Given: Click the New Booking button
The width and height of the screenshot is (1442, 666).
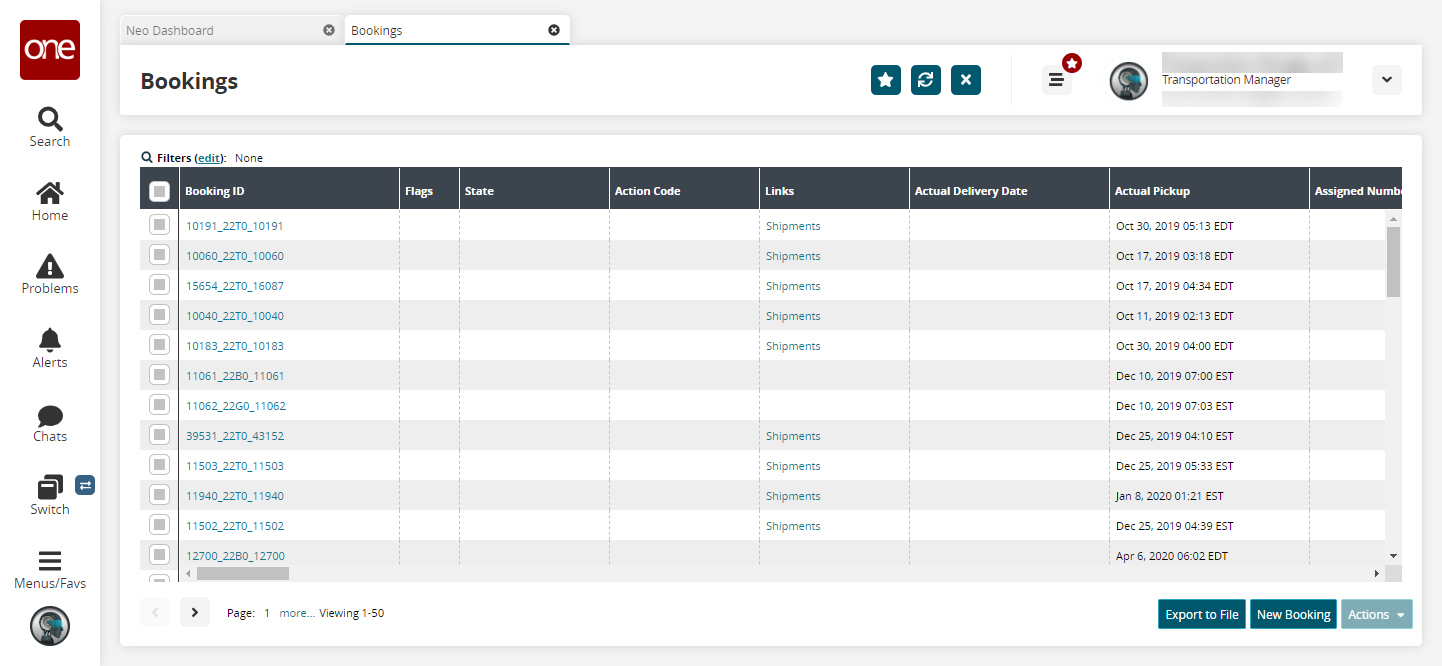Looking at the screenshot, I should pos(1293,614).
